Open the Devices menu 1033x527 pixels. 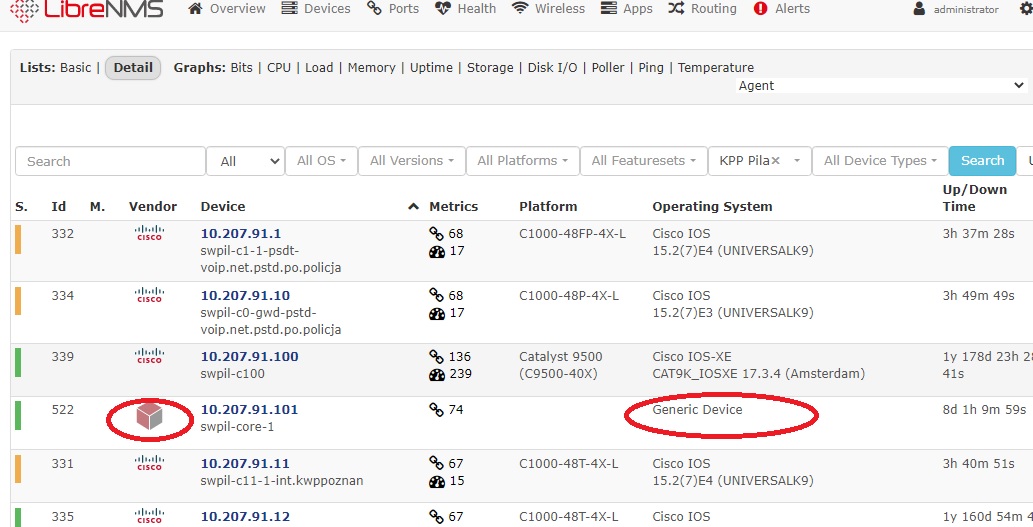point(316,9)
